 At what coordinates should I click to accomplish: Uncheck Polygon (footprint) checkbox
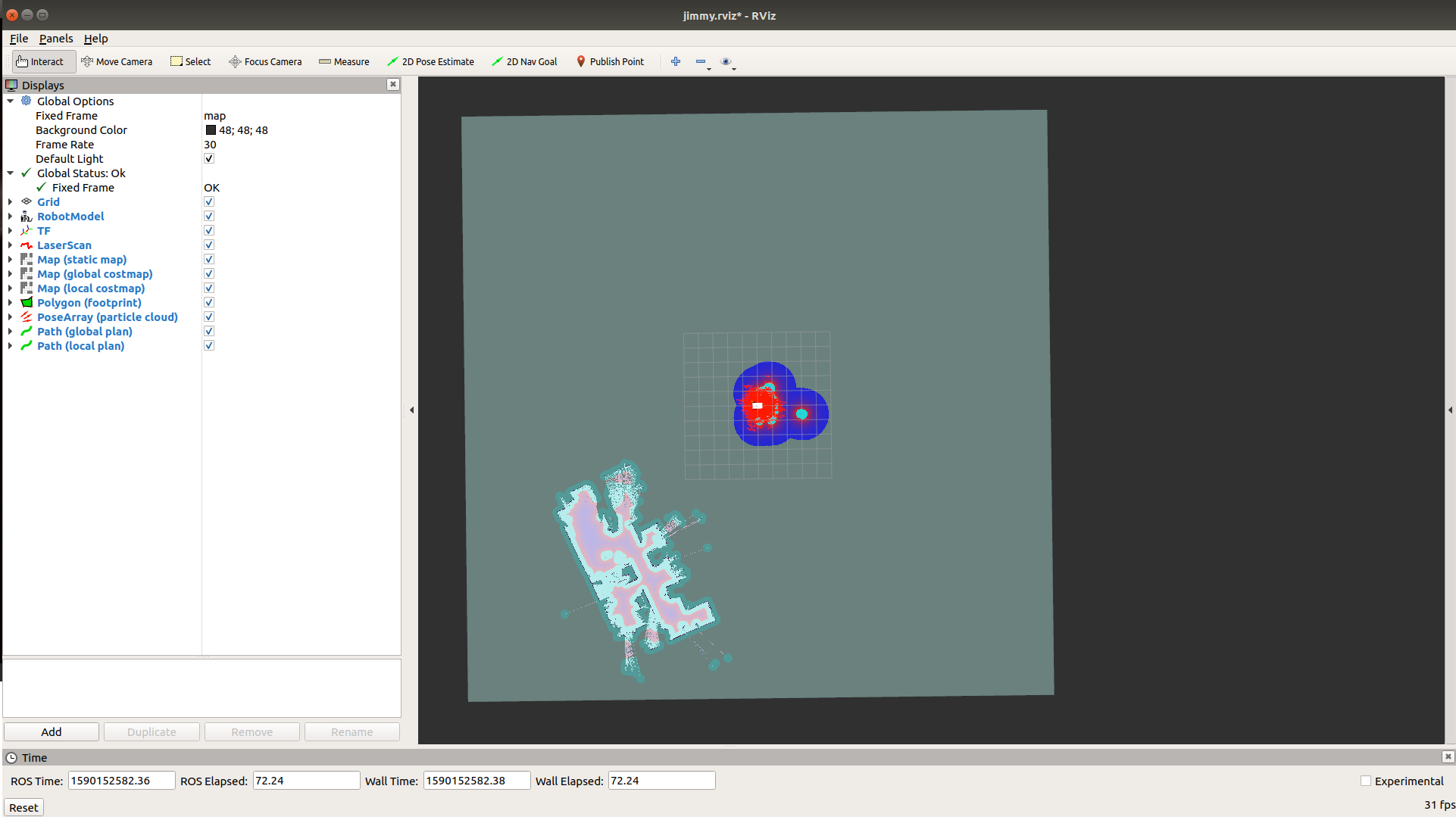tap(209, 302)
